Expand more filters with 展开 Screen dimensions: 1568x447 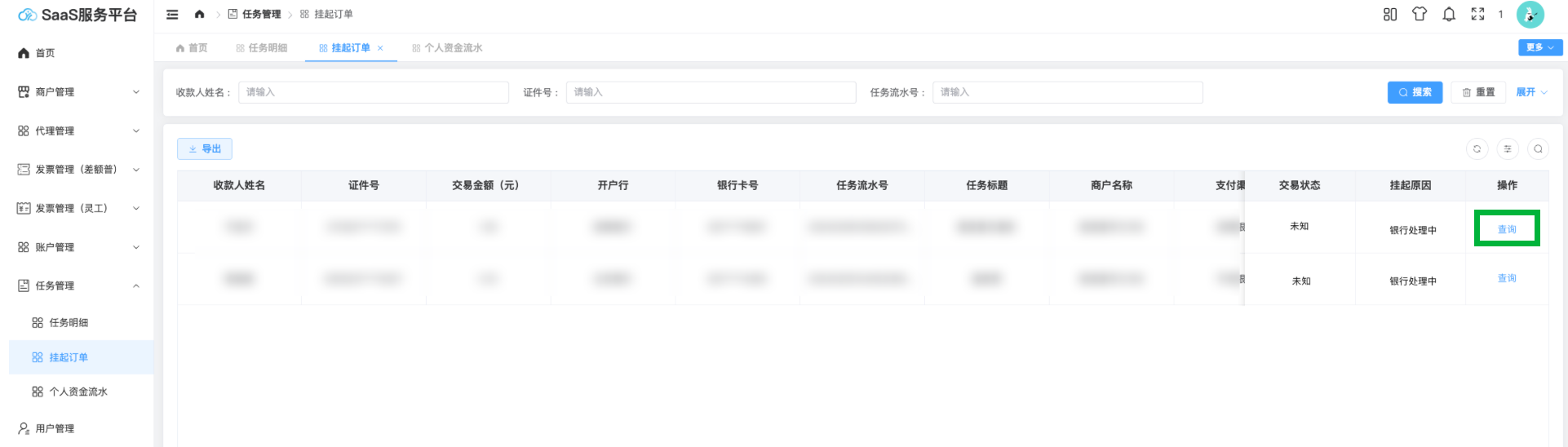pyautogui.click(x=1531, y=92)
